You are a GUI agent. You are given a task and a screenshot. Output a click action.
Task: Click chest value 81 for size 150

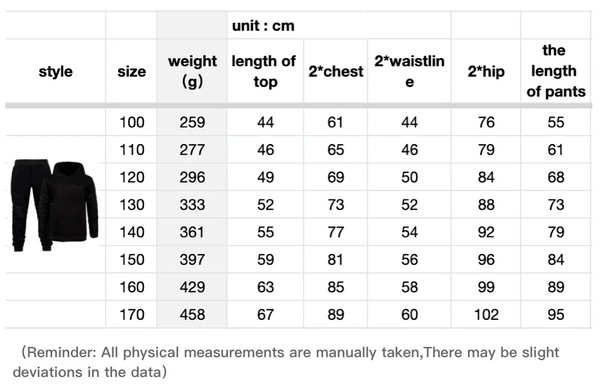click(x=336, y=260)
